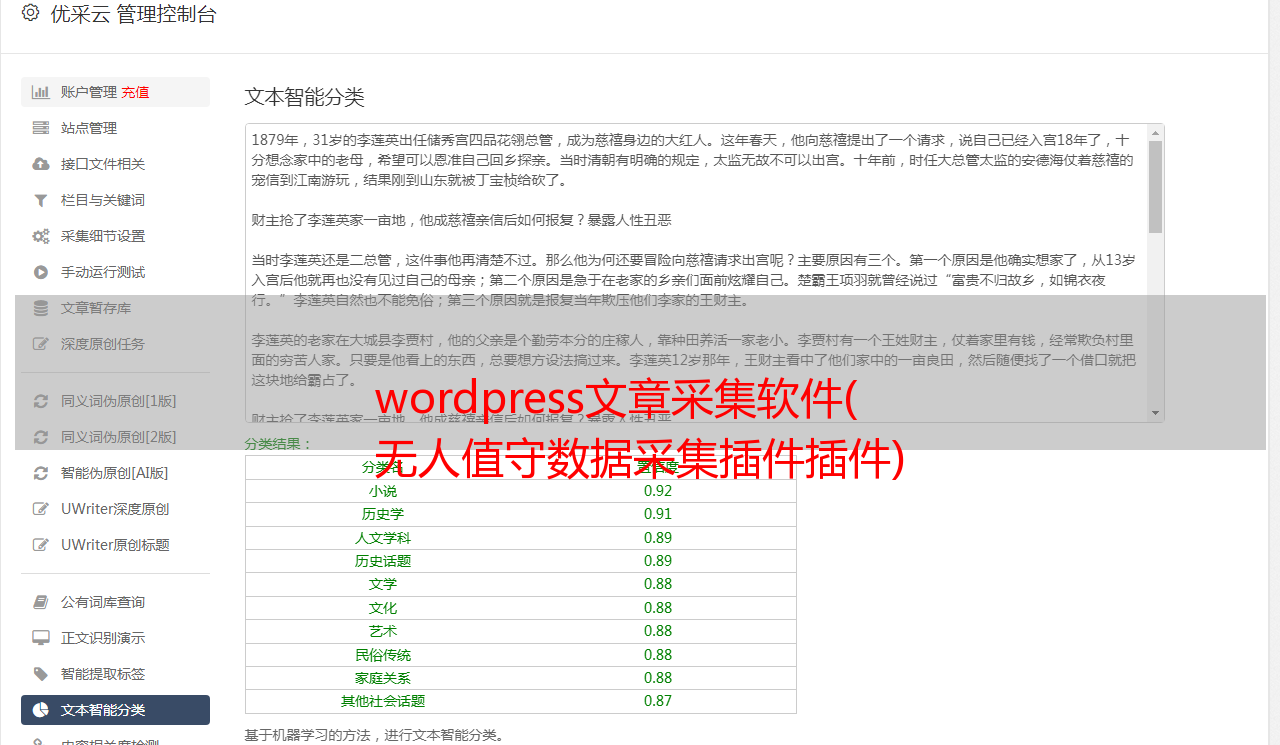Screen dimensions: 1280x745
Task: Click refresh icon for 同义词伪原创[2版]
Action: [41, 437]
